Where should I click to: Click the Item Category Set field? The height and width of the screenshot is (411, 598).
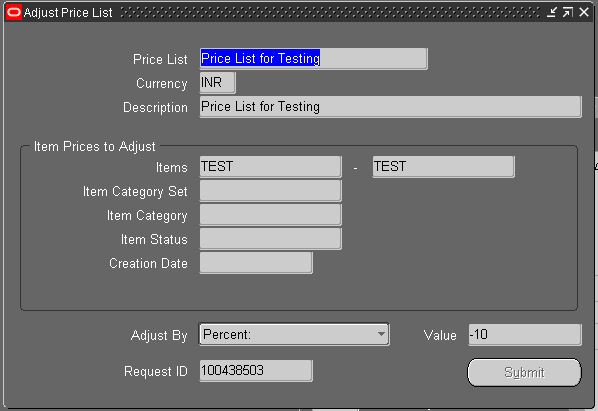[270, 191]
